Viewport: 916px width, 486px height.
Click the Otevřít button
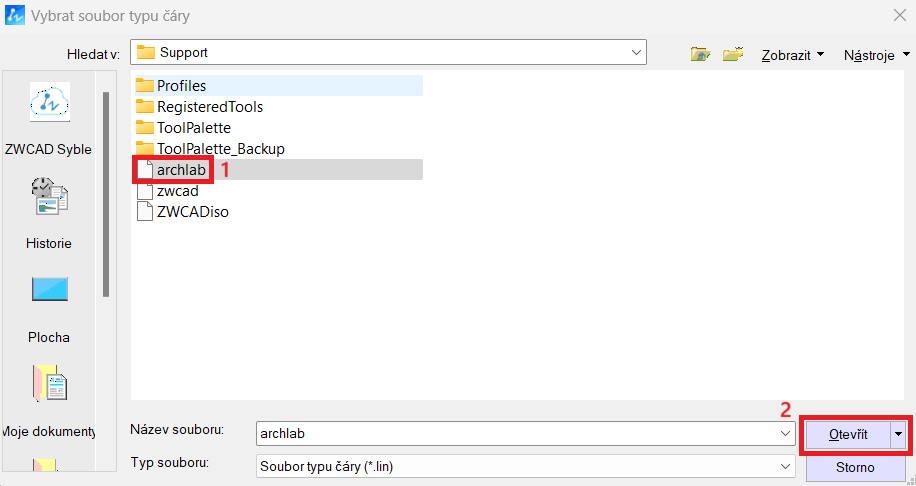847,434
